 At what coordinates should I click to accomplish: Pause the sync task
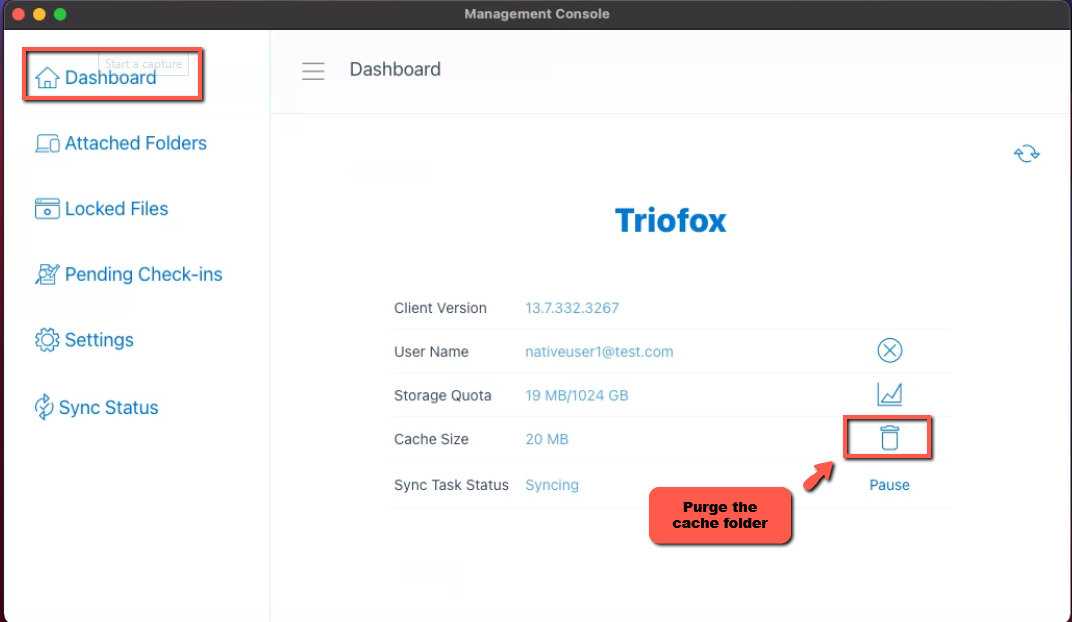[889, 485]
